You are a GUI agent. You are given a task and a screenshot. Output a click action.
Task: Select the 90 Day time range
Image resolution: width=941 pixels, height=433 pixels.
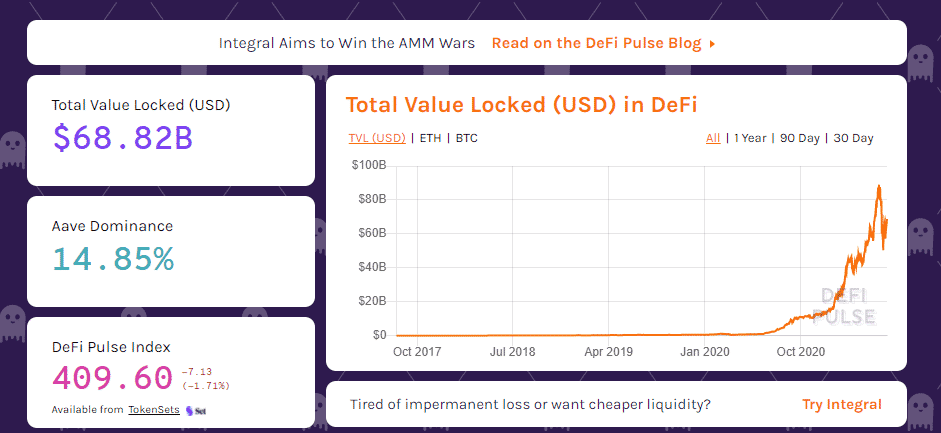click(x=800, y=138)
